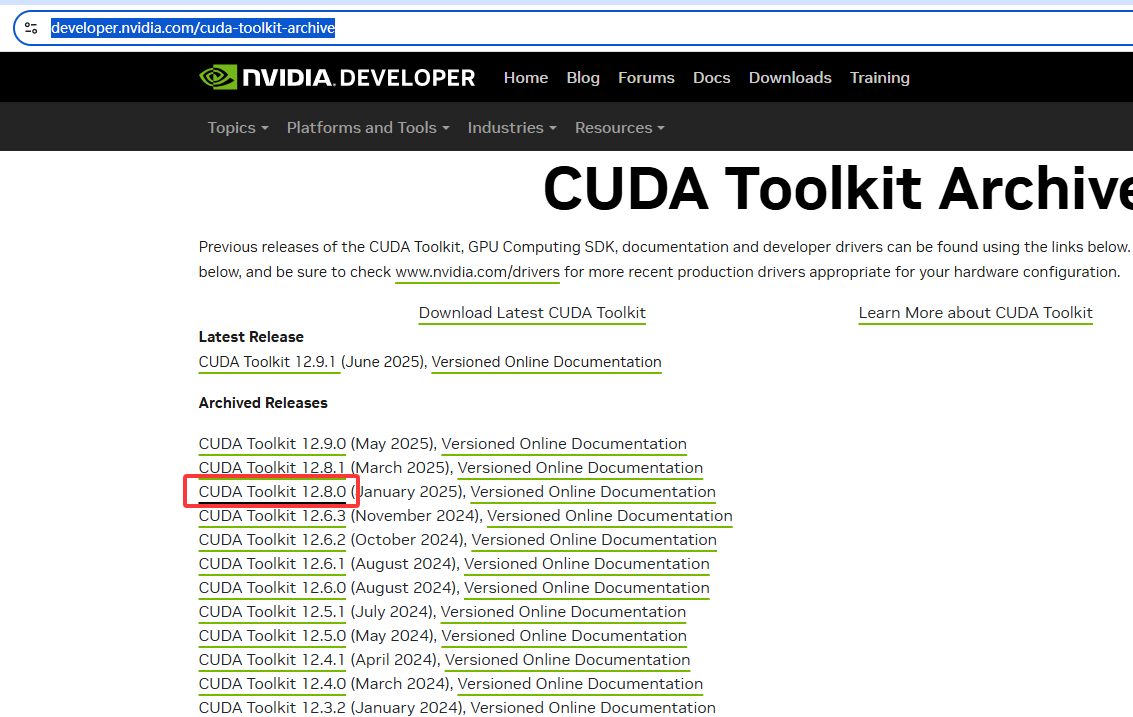Open the Resources dropdown menu
Viewport: 1133px width, 717px height.
619,127
